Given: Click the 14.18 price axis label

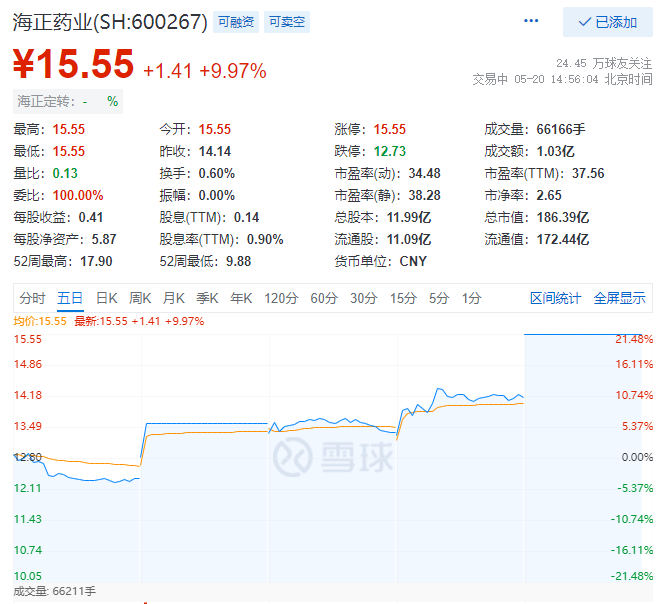Looking at the screenshot, I should click(x=28, y=395).
